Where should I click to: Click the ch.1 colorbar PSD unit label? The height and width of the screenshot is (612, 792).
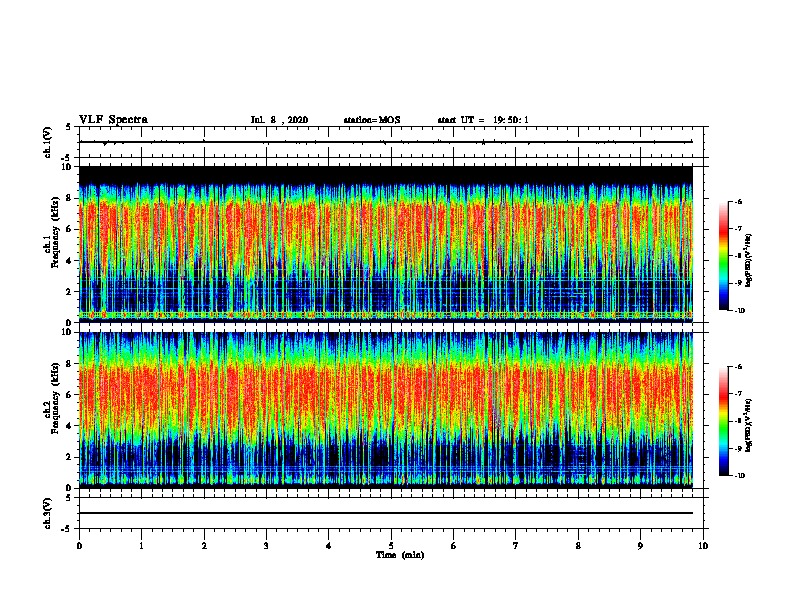click(749, 261)
